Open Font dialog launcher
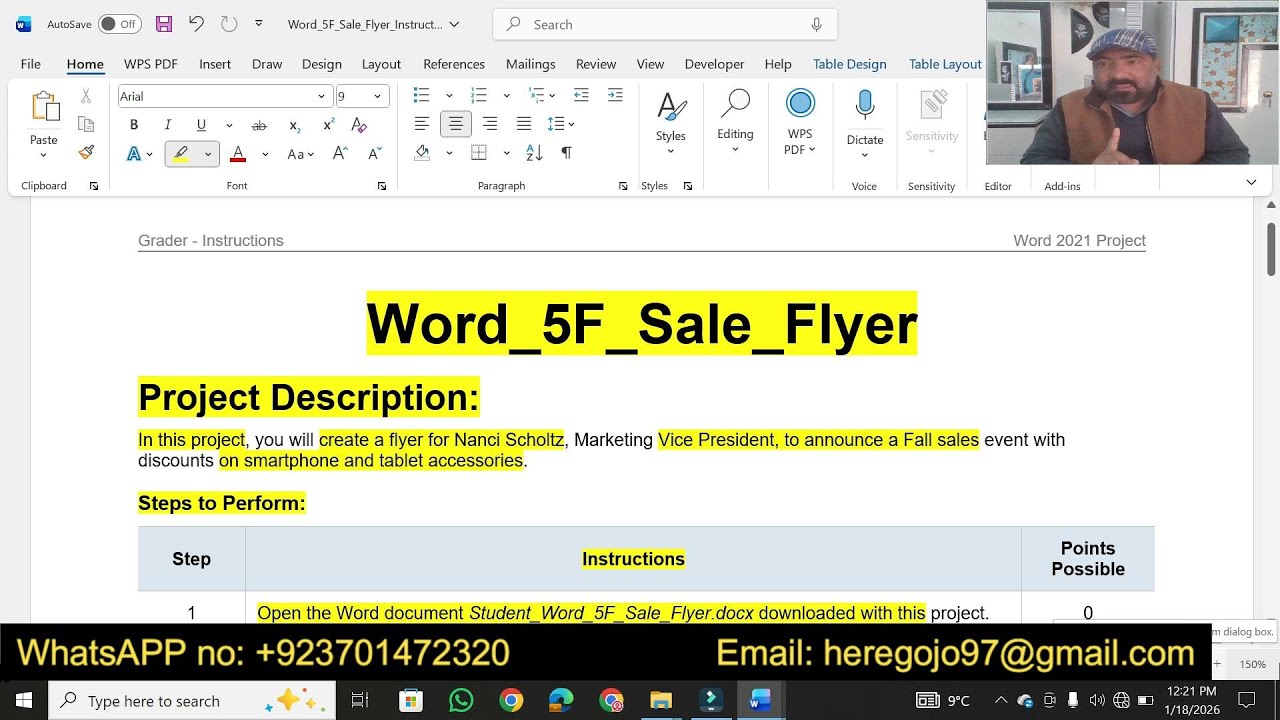Image resolution: width=1280 pixels, height=720 pixels. pos(382,186)
